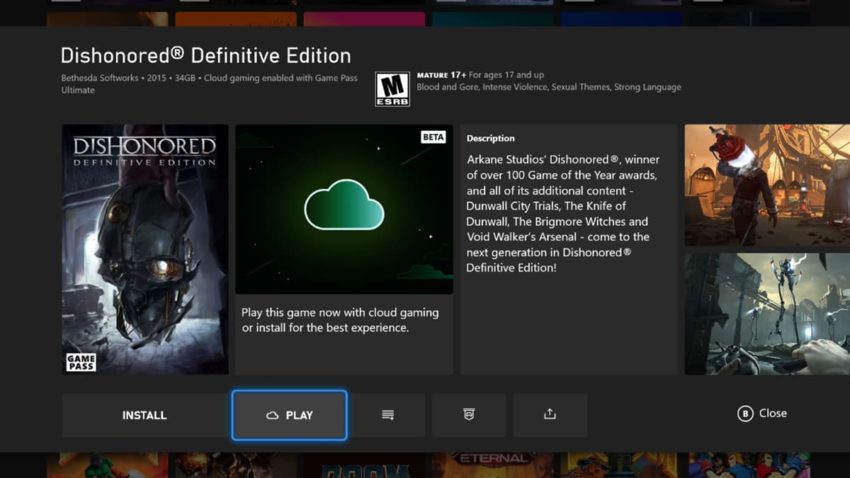
Task: Click the ESRB Mature rating badge
Action: (392, 89)
